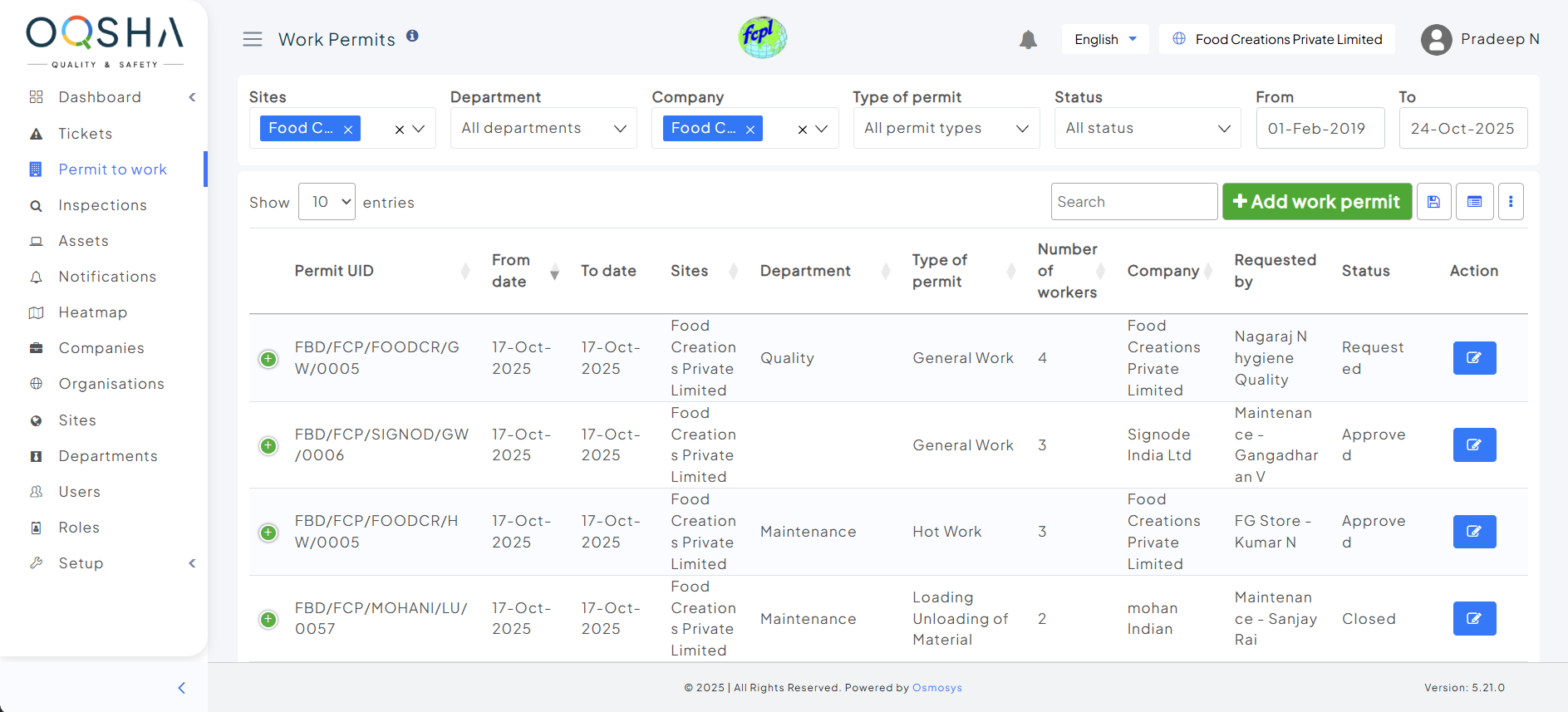
Task: Expand row FBD/FCP/MOHANI/LU/0057 with green plus
Action: pos(268,619)
